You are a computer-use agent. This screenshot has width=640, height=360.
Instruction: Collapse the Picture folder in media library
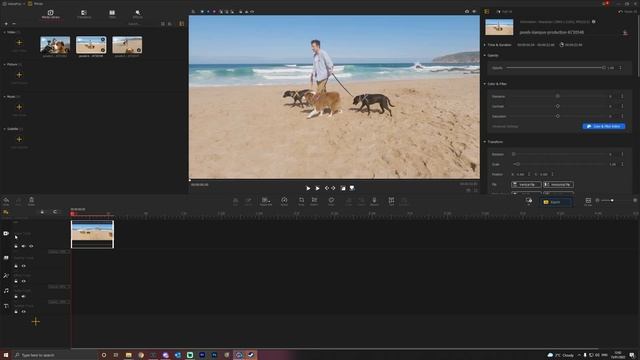(4, 64)
